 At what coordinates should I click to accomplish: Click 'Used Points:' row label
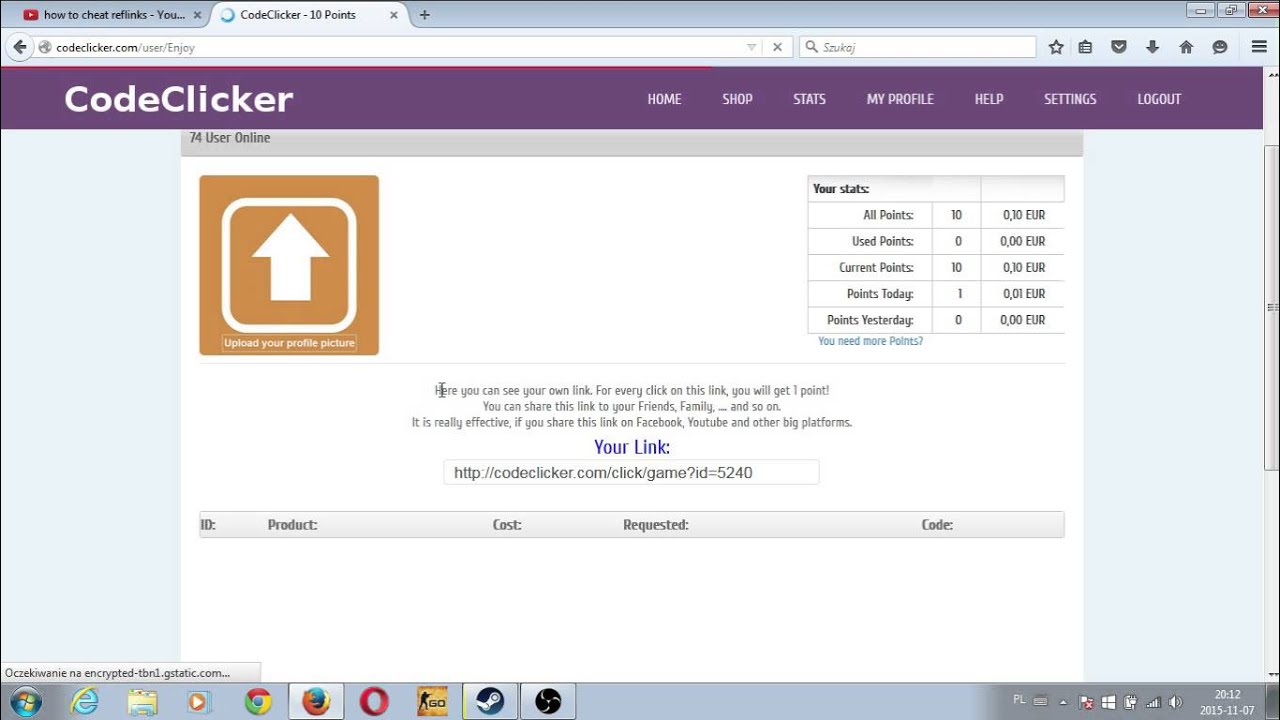[882, 241]
